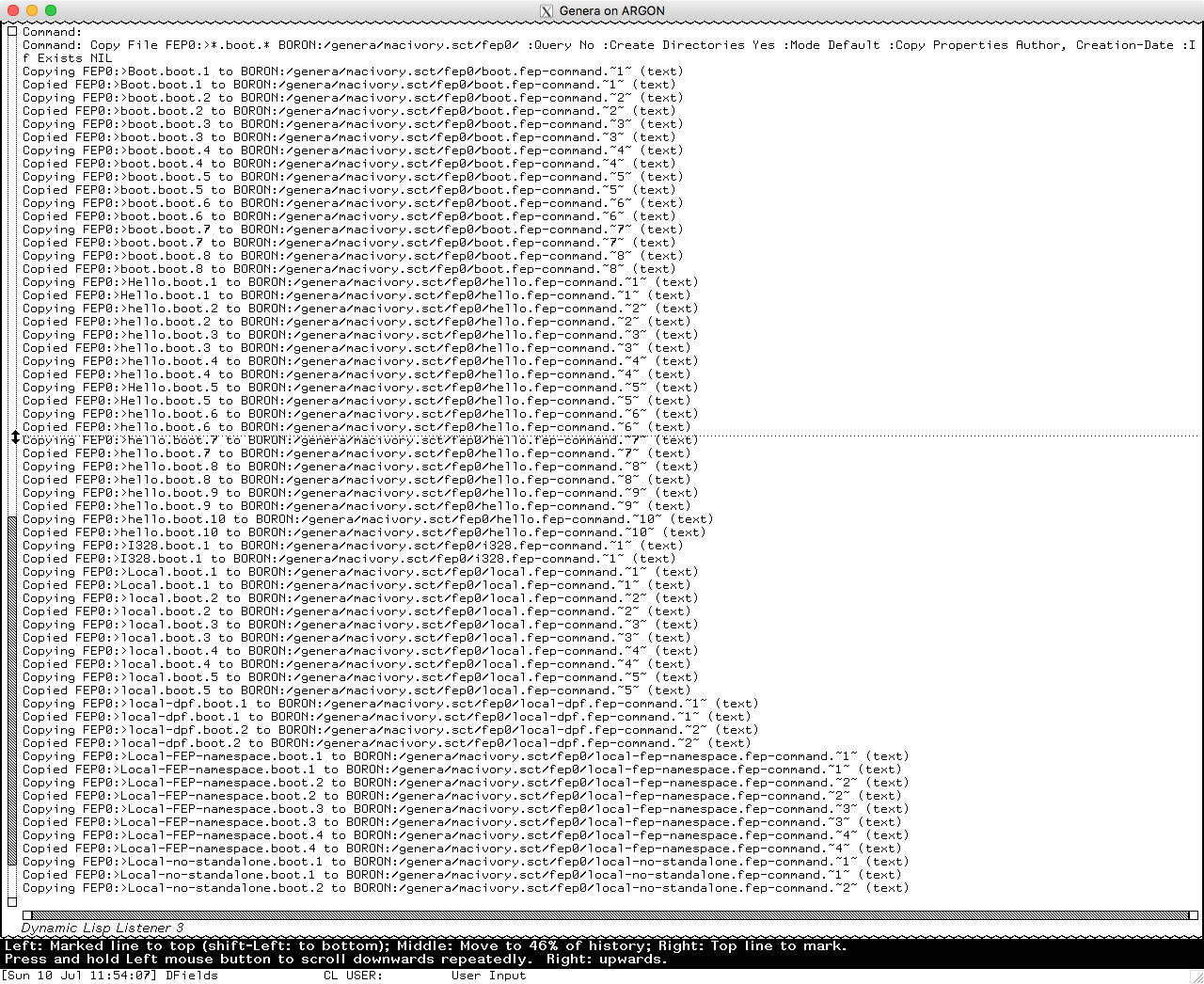Click the 'Copying FEP0:>hello.boot.10' output line
Image resolution: width=1204 pixels, height=984 pixels.
point(367,519)
